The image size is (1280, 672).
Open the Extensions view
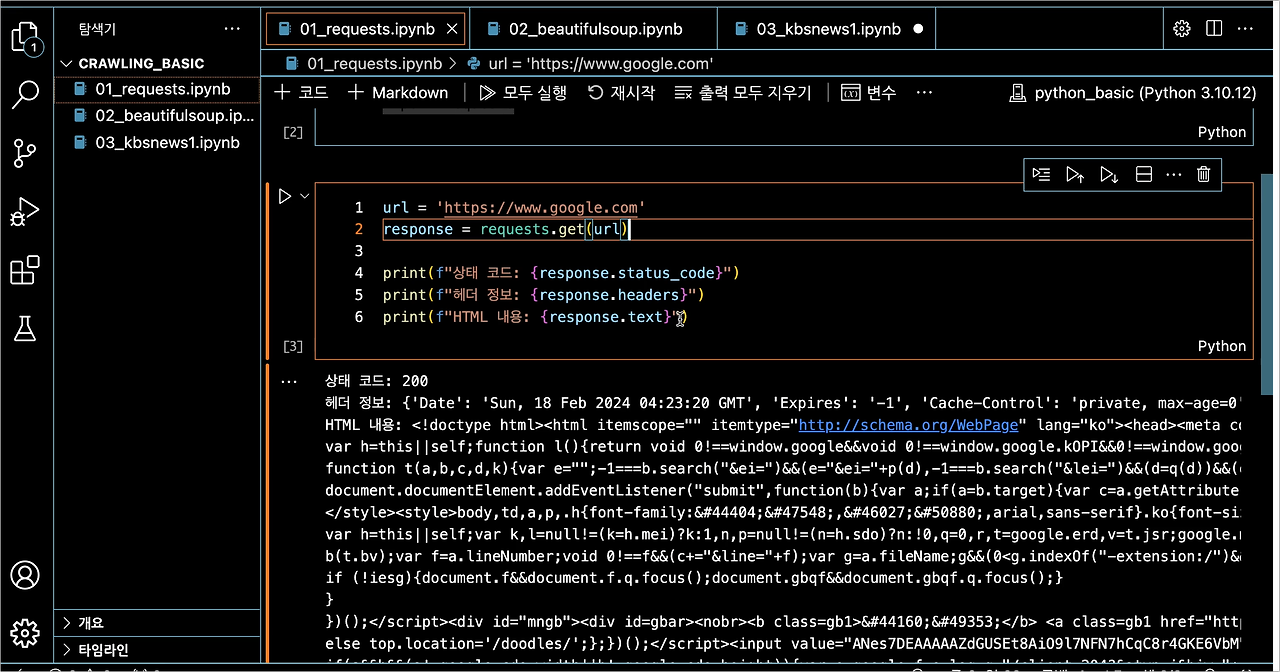click(26, 270)
